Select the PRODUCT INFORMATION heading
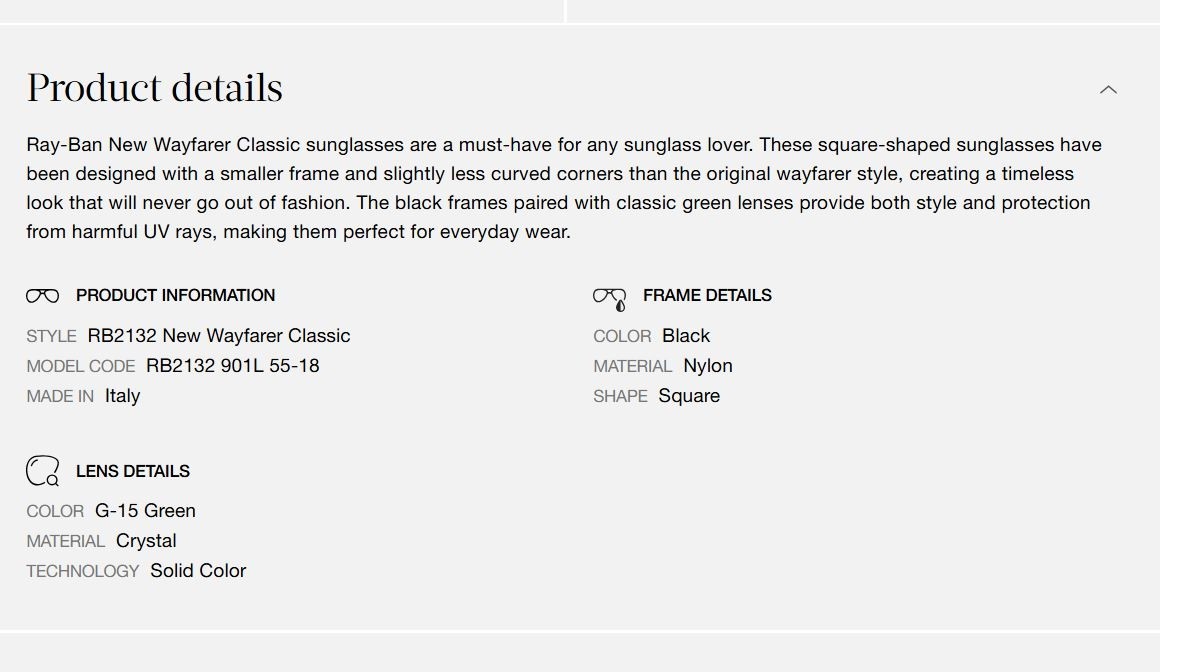Viewport: 1193px width, 672px height. pyautogui.click(x=175, y=296)
